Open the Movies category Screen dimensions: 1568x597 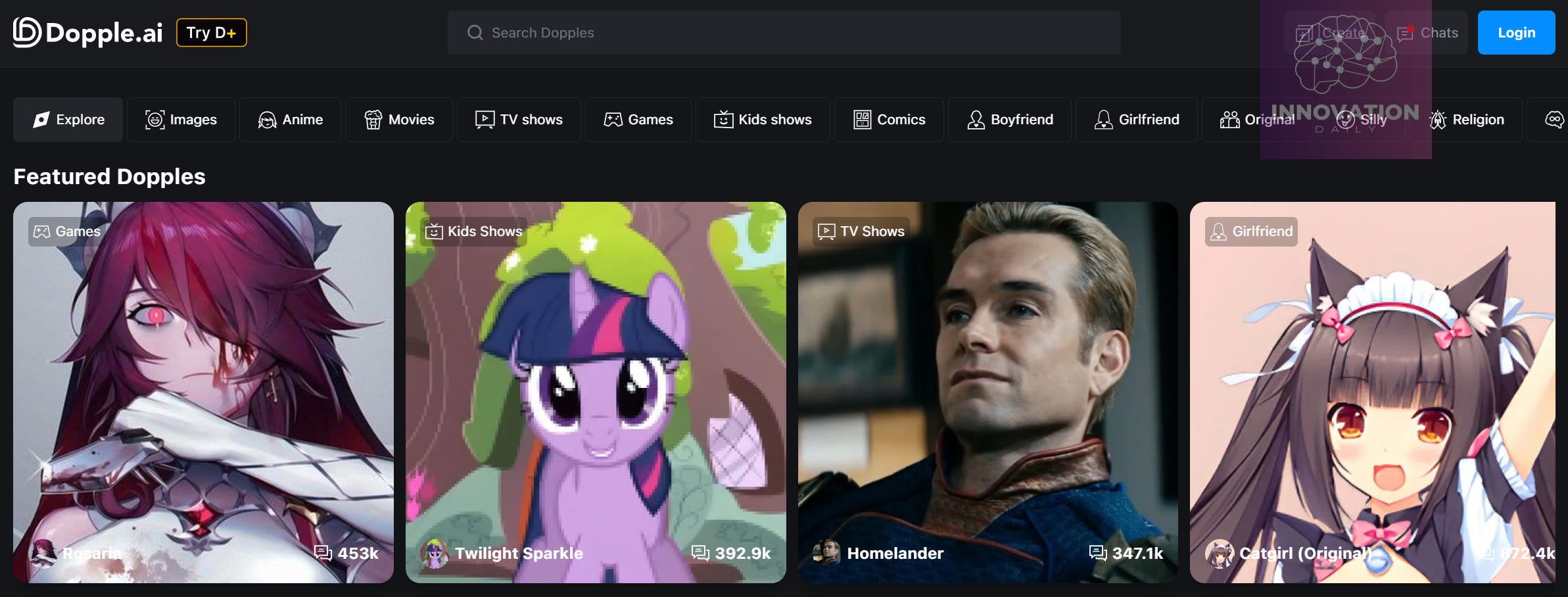coord(399,120)
